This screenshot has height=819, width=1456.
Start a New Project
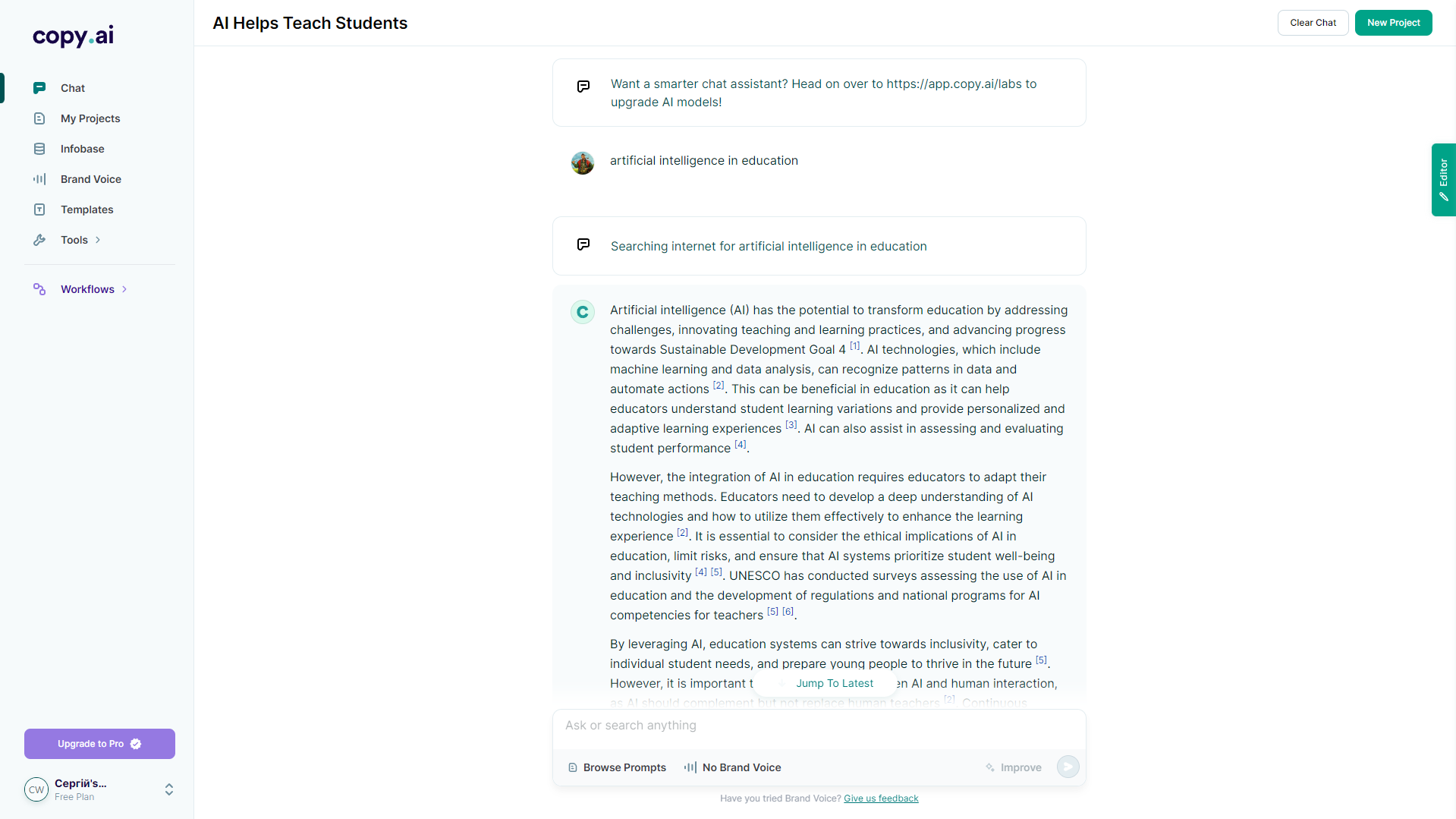click(x=1393, y=23)
